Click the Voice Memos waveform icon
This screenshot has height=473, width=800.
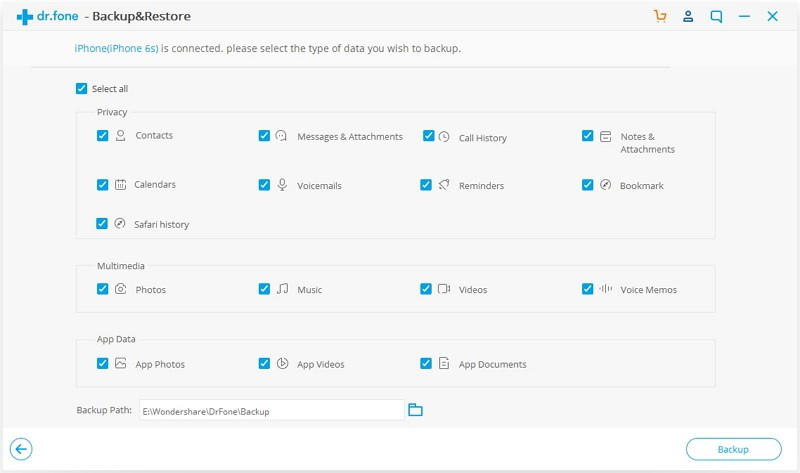(605, 289)
